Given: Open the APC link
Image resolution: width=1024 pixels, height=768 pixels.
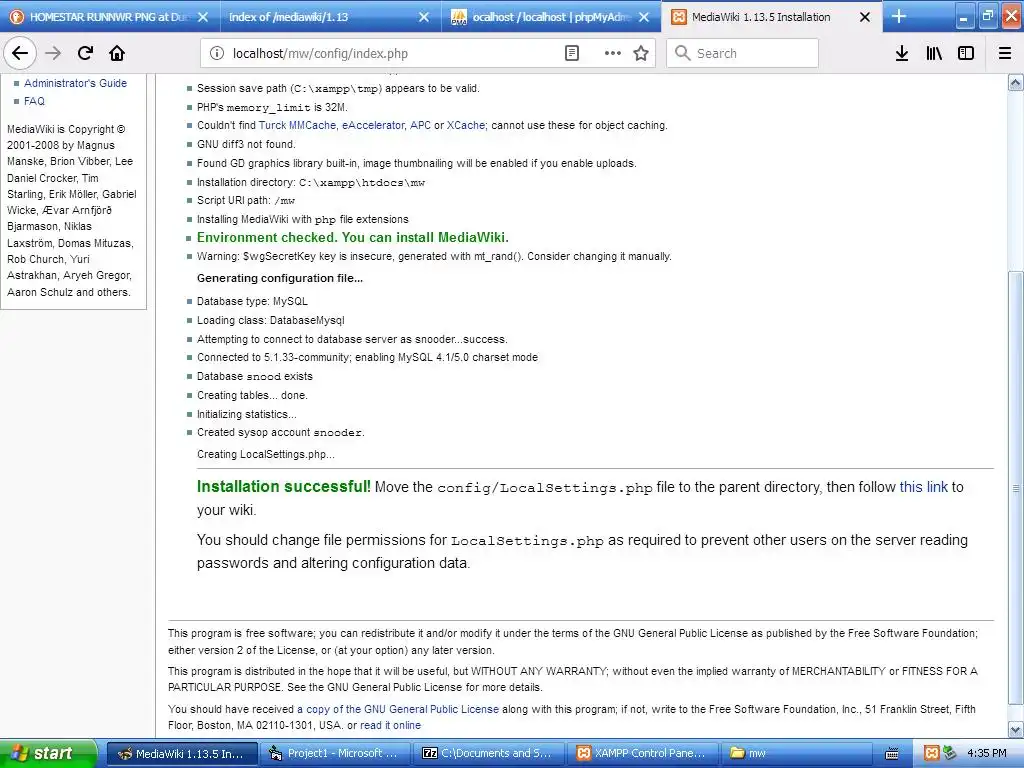Looking at the screenshot, I should coord(420,125).
